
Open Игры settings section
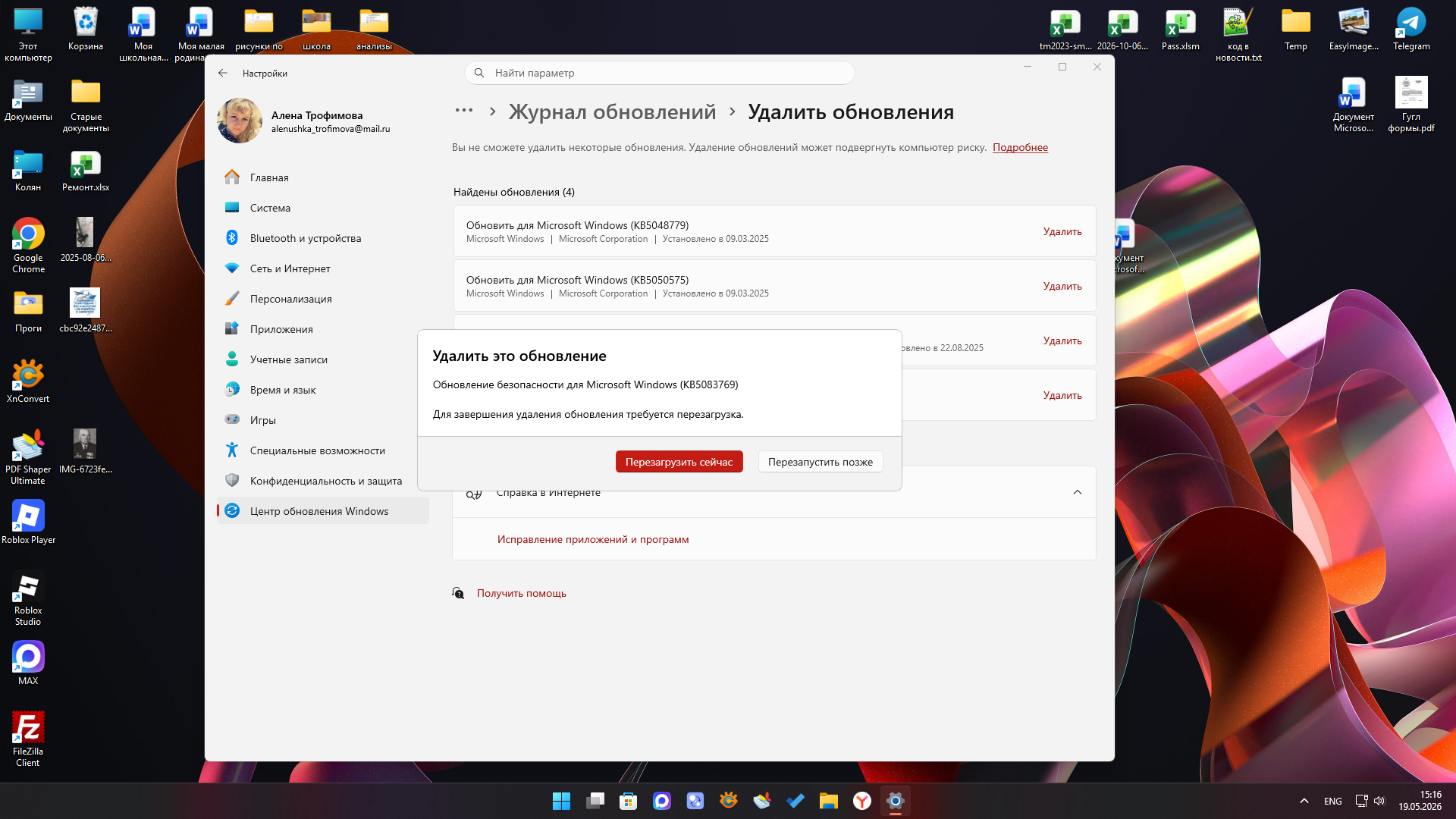pos(323,420)
